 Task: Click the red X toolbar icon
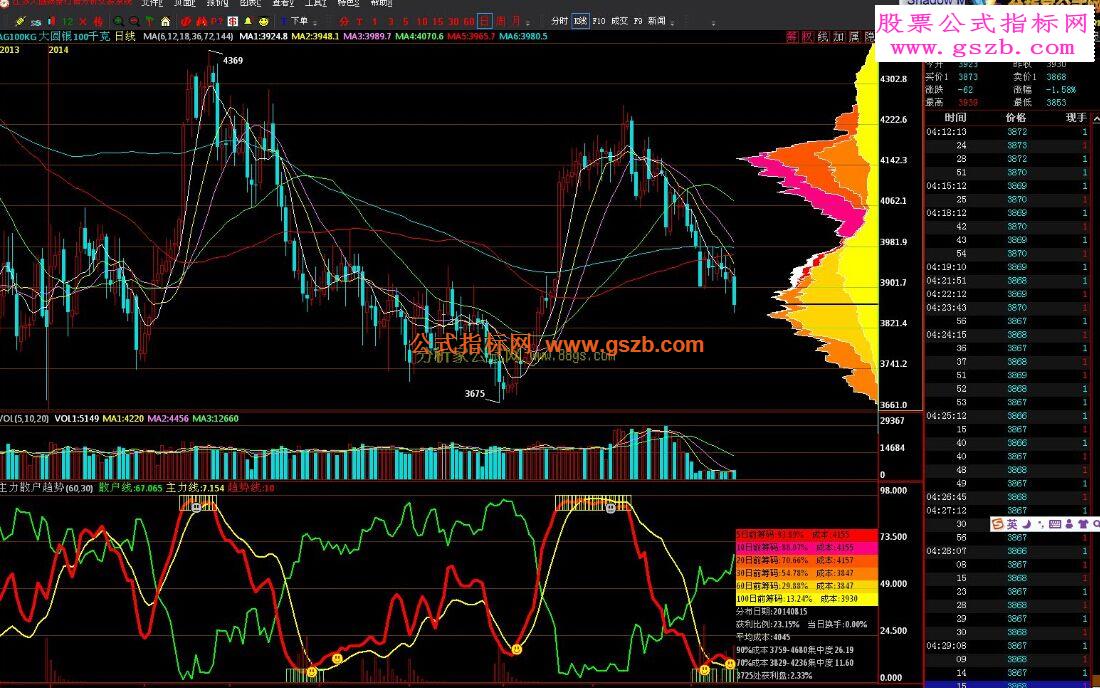coord(83,22)
